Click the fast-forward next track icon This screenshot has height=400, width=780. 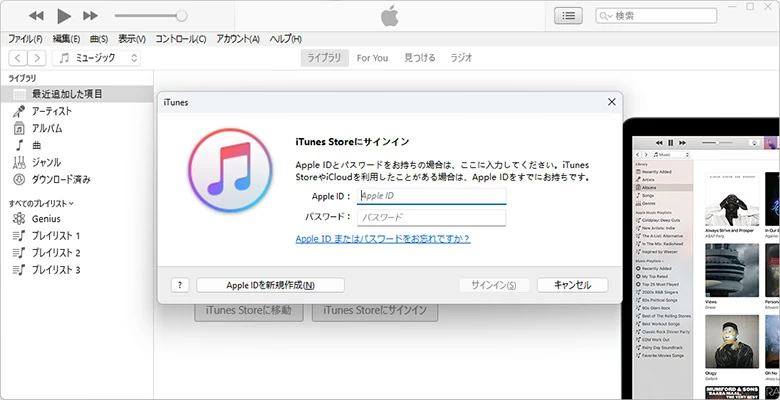(x=91, y=16)
